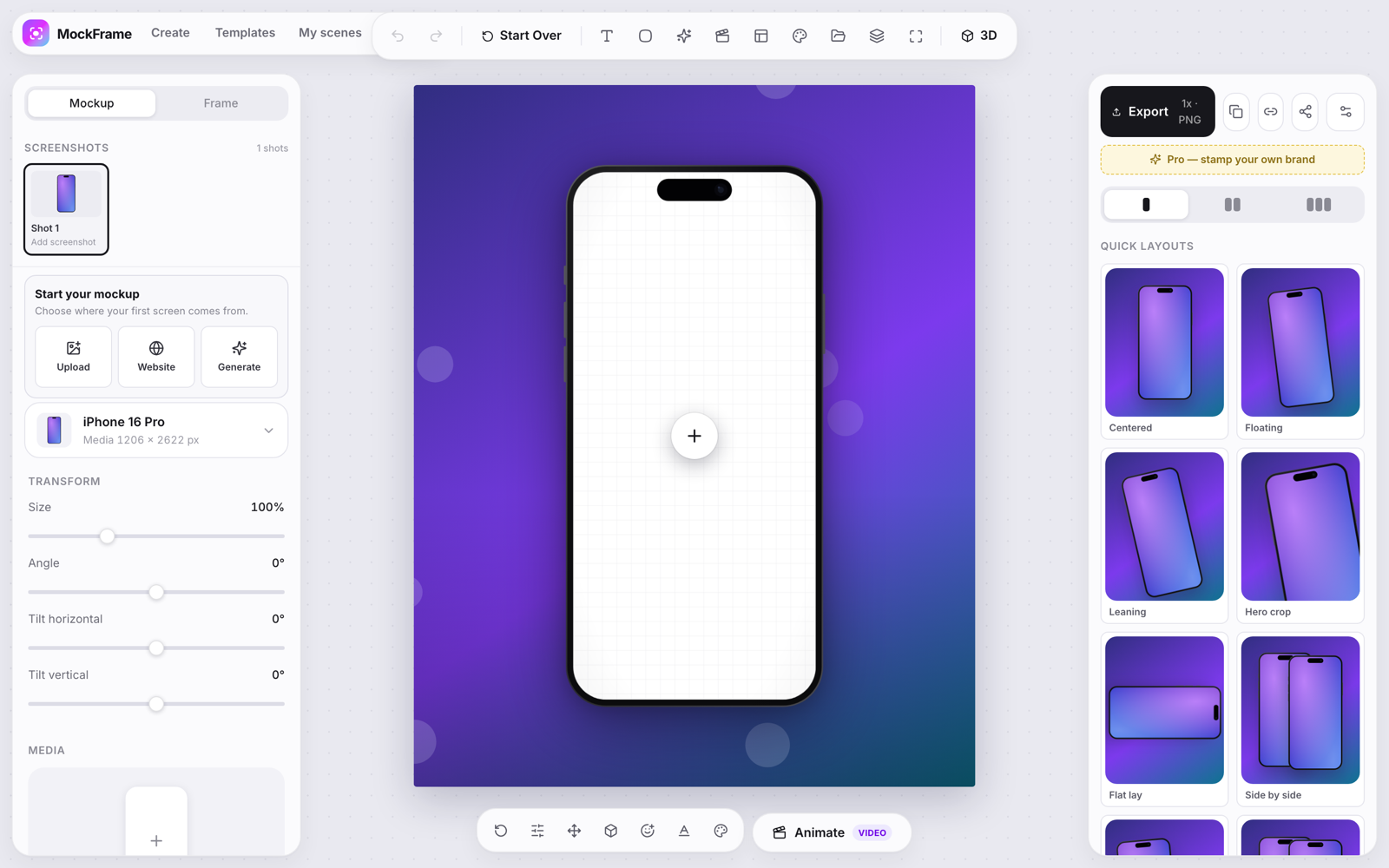
Task: Open the emoji sticker icon in bottom toolbar
Action: coord(648,831)
